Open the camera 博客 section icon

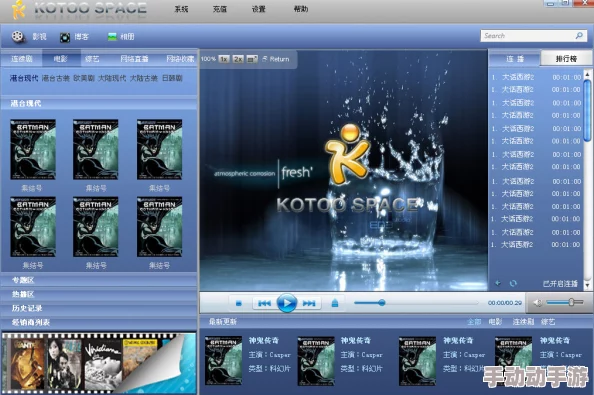tap(65, 37)
